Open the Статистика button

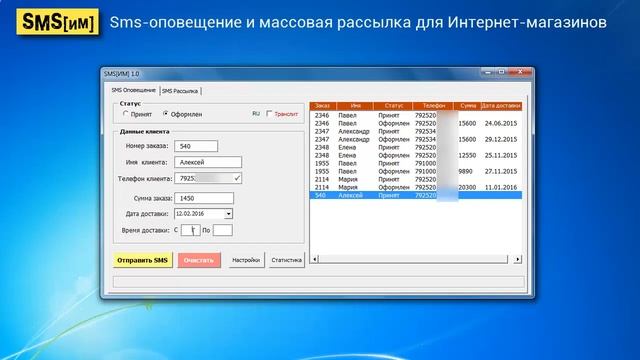click(x=287, y=260)
